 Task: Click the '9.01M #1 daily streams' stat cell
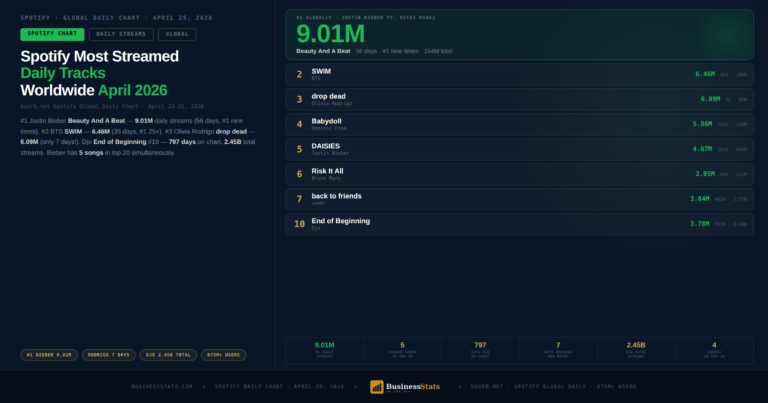coord(324,350)
